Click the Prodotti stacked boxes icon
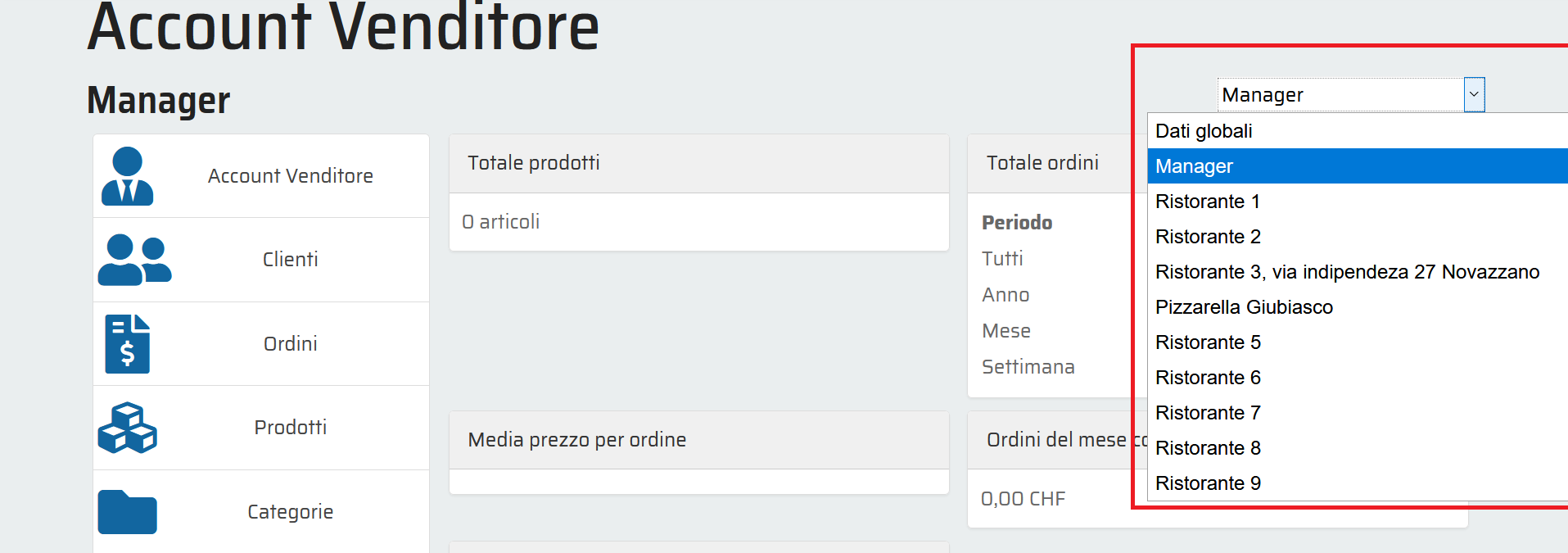This screenshot has height=553, width=1568. click(x=127, y=428)
